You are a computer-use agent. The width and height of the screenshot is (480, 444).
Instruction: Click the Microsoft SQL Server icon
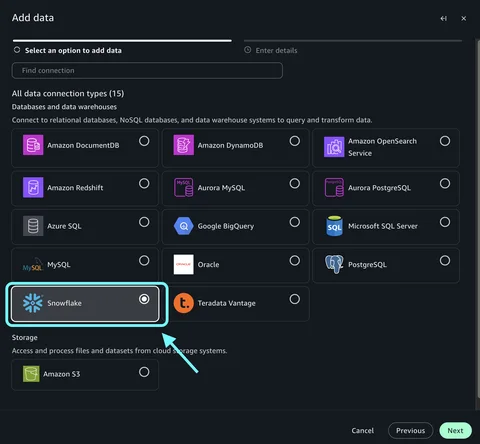pos(334,226)
